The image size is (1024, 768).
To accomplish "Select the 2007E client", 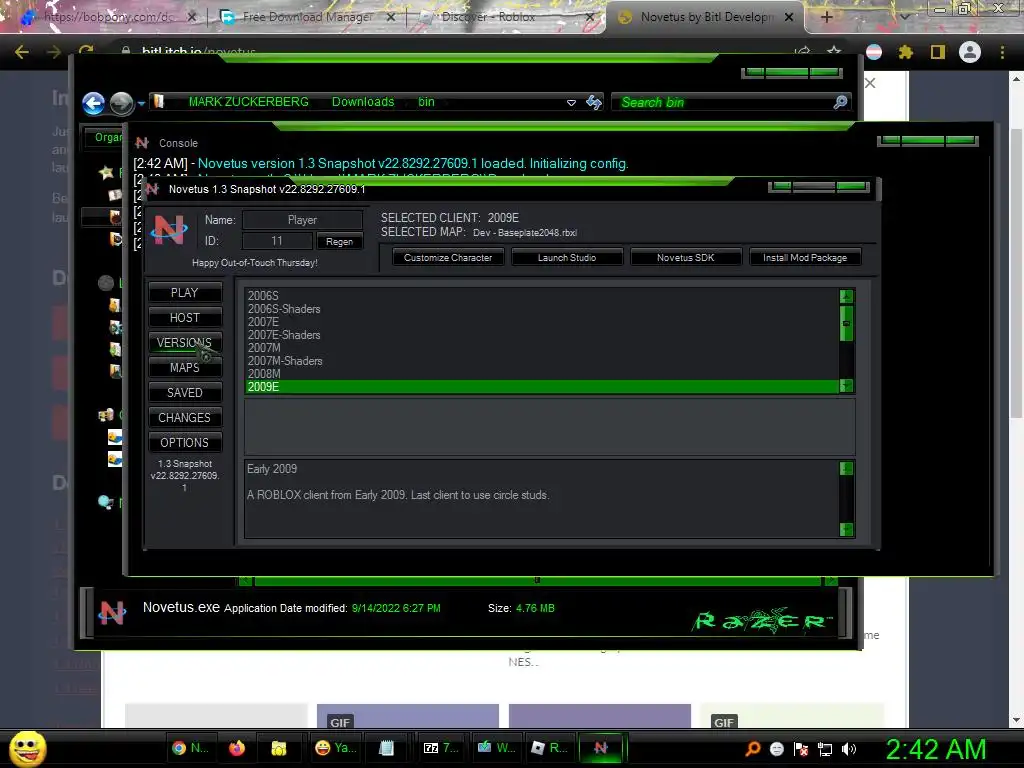I will click(x=541, y=322).
